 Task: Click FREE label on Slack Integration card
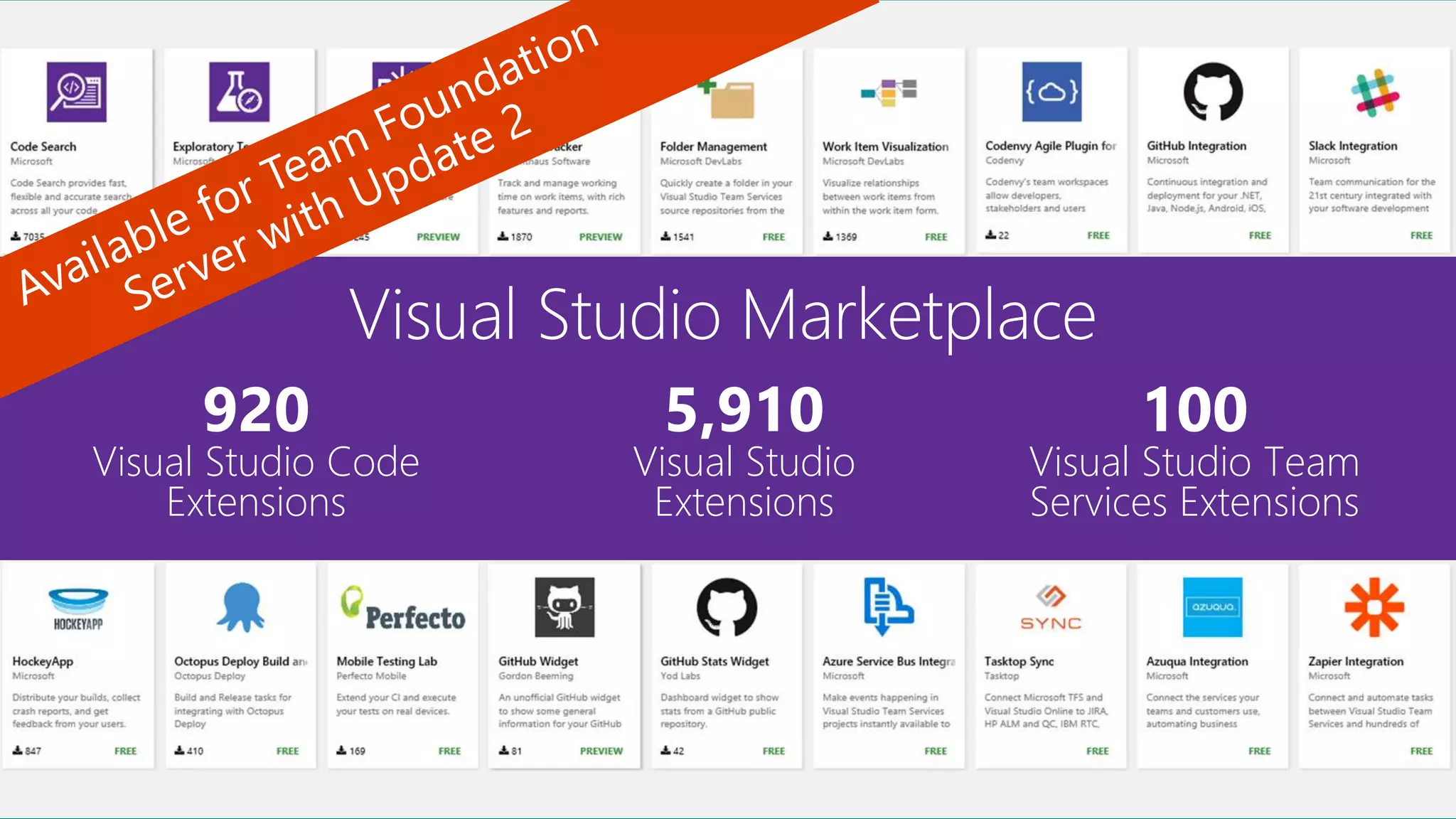(1422, 235)
